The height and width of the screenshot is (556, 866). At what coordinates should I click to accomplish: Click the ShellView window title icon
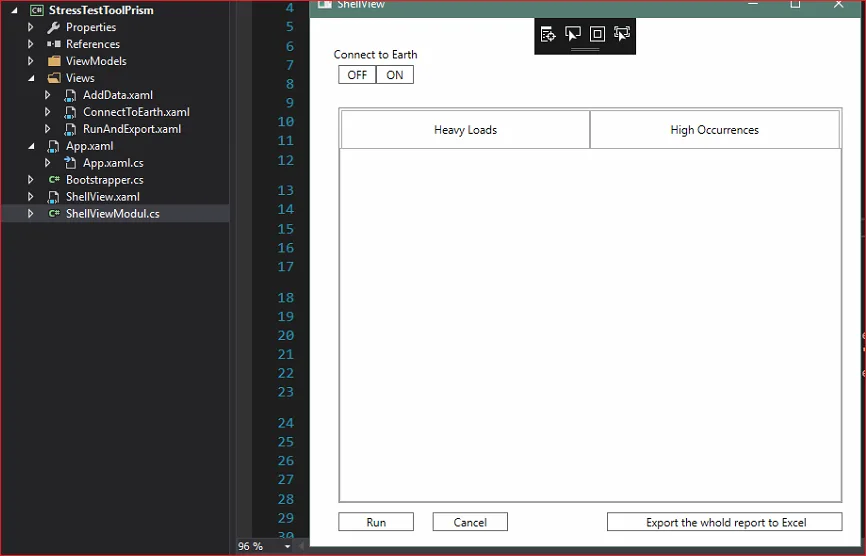click(x=325, y=4)
